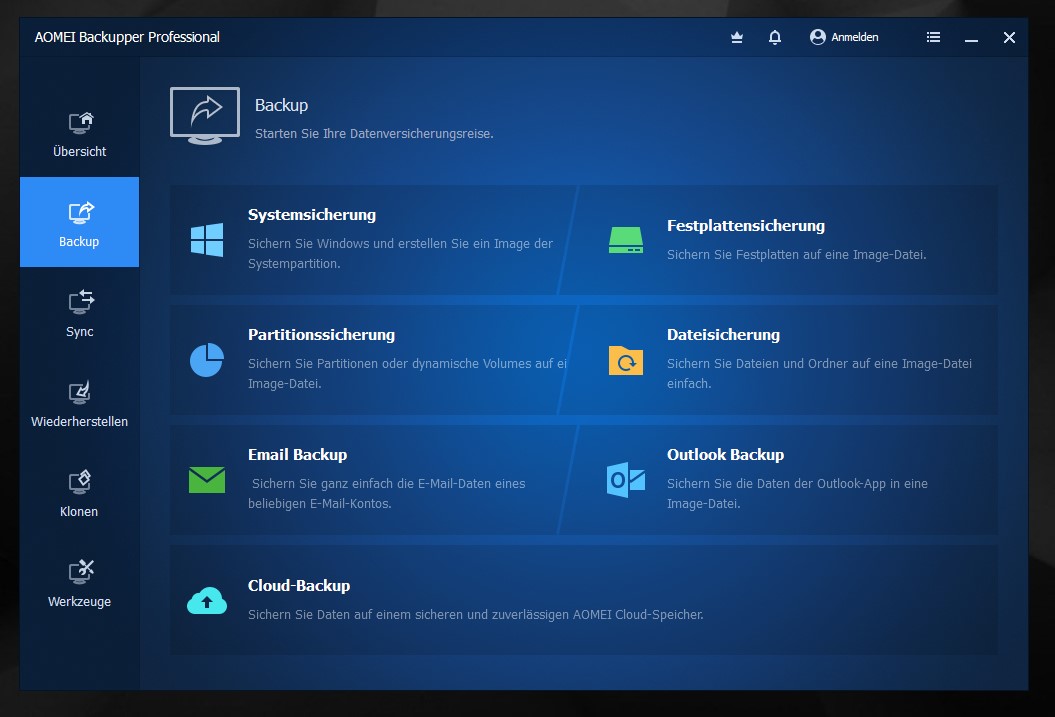This screenshot has width=1055, height=717.
Task: Click the yellow folder Dateisicherung icon
Action: tap(626, 361)
